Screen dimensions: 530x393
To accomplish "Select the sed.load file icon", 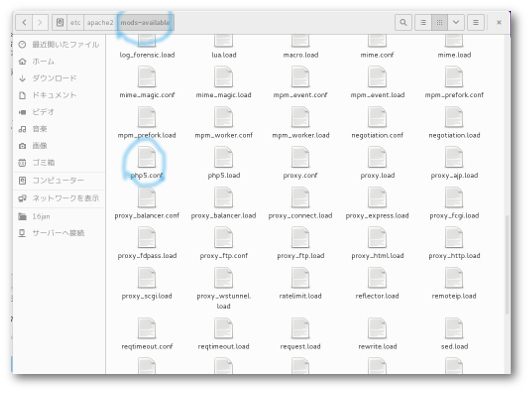I will click(x=454, y=328).
